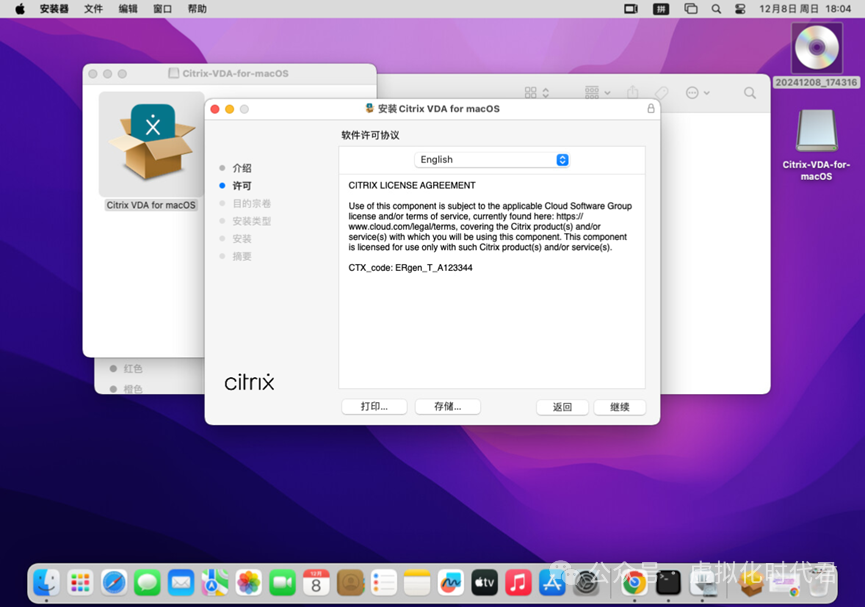Open the 安装器 menu
The width and height of the screenshot is (865, 607).
tap(54, 9)
